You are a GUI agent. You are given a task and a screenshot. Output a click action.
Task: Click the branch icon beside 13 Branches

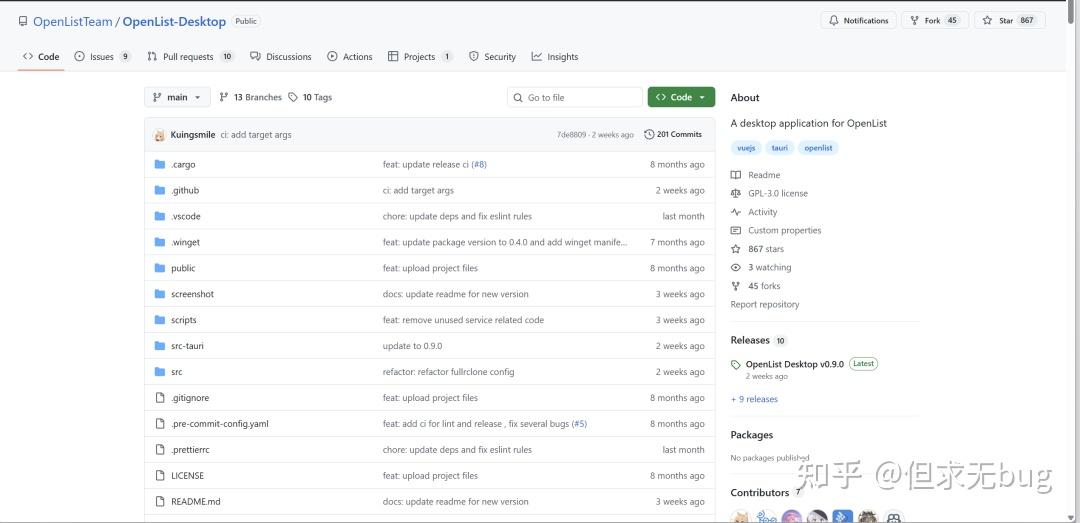(x=224, y=97)
